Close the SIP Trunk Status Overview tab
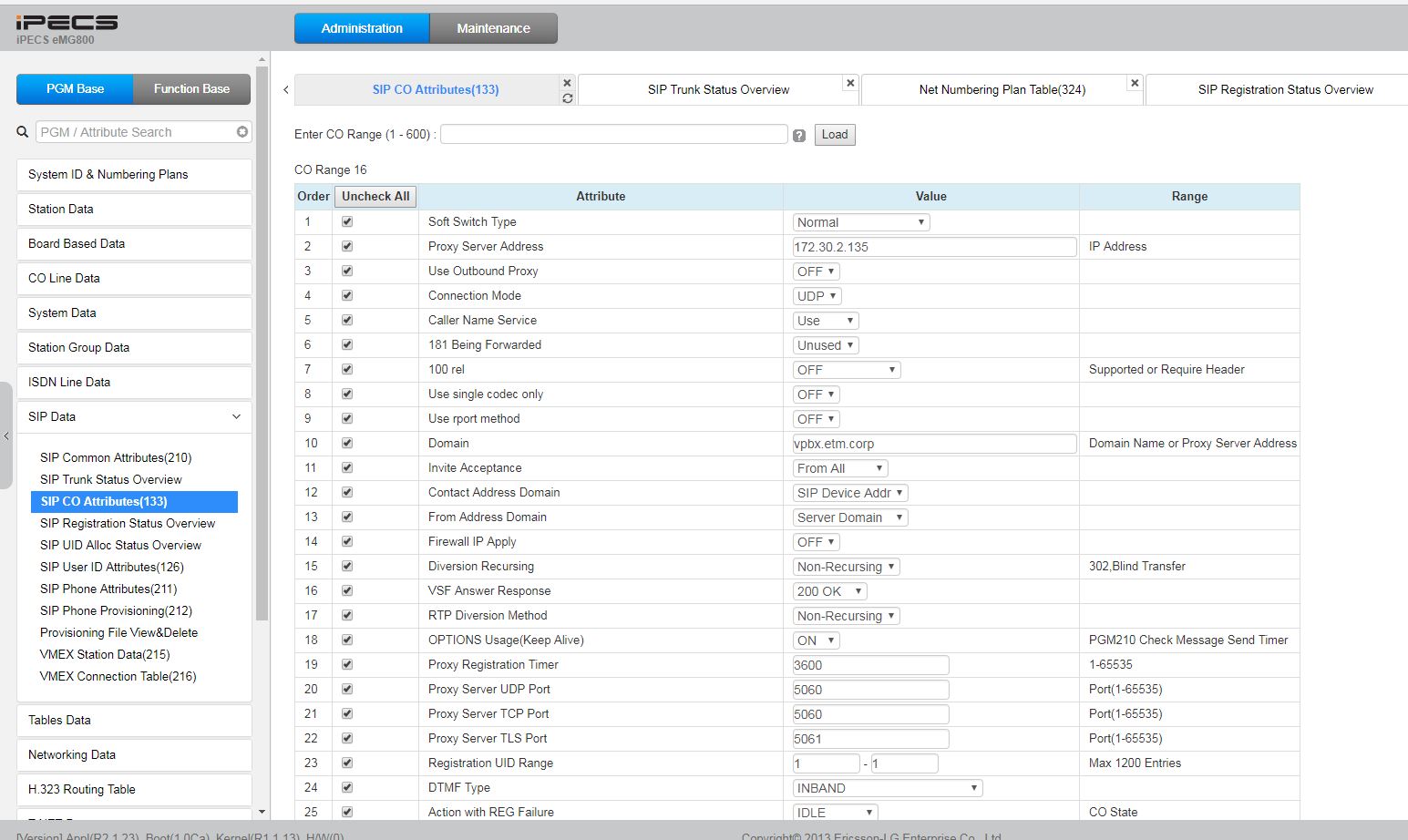Image resolution: width=1408 pixels, height=840 pixels. 850,83
